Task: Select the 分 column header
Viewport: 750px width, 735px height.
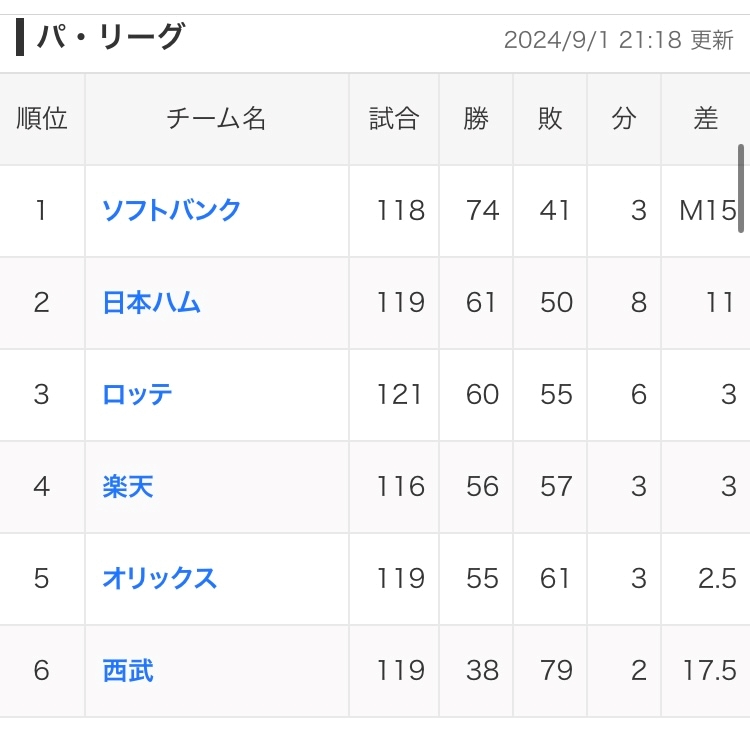Action: [624, 119]
